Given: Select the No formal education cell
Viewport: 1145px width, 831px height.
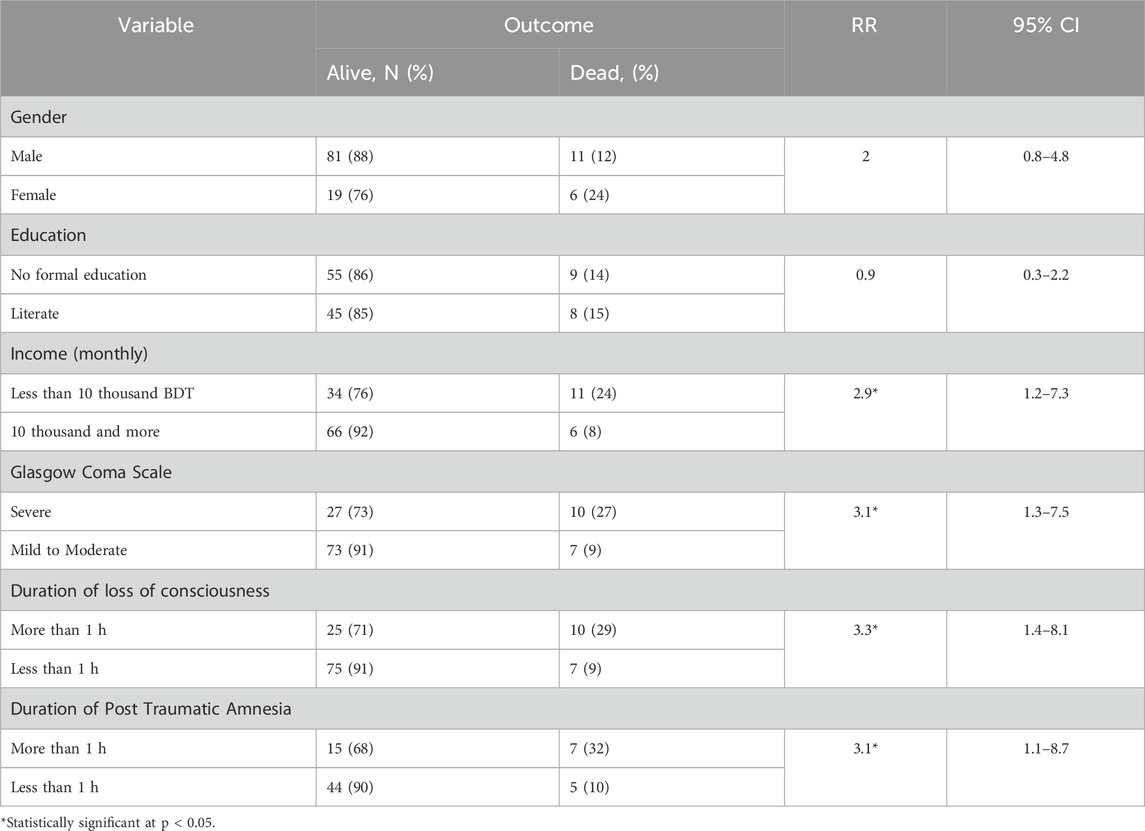Looking at the screenshot, I should click(x=78, y=274).
